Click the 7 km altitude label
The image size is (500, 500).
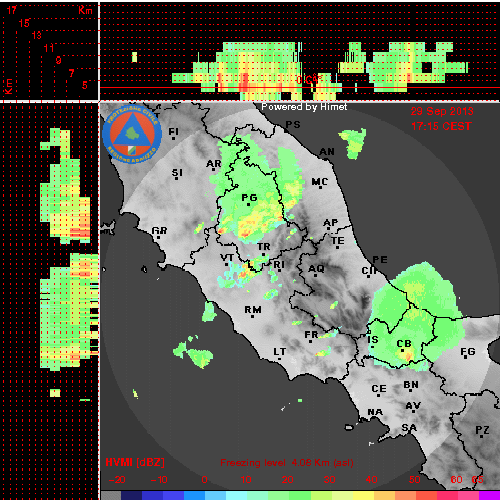(x=72, y=73)
